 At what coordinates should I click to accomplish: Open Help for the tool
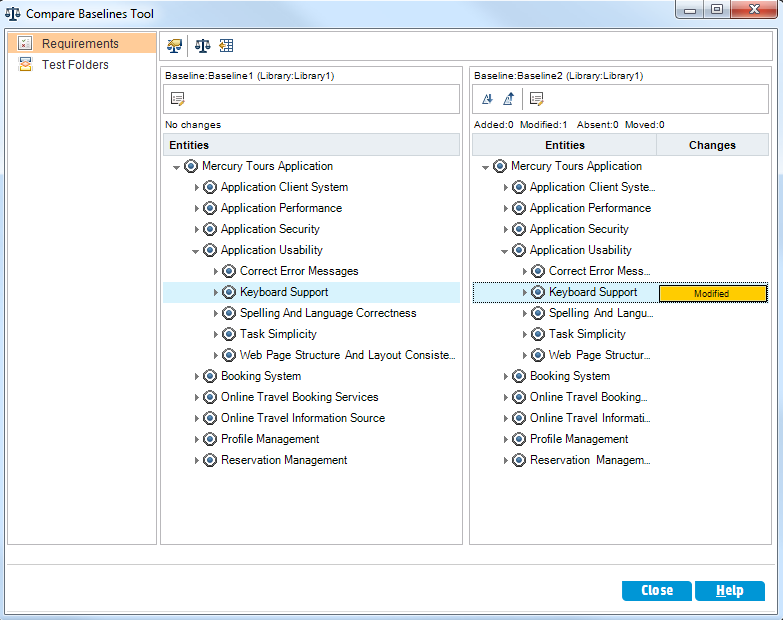point(730,591)
